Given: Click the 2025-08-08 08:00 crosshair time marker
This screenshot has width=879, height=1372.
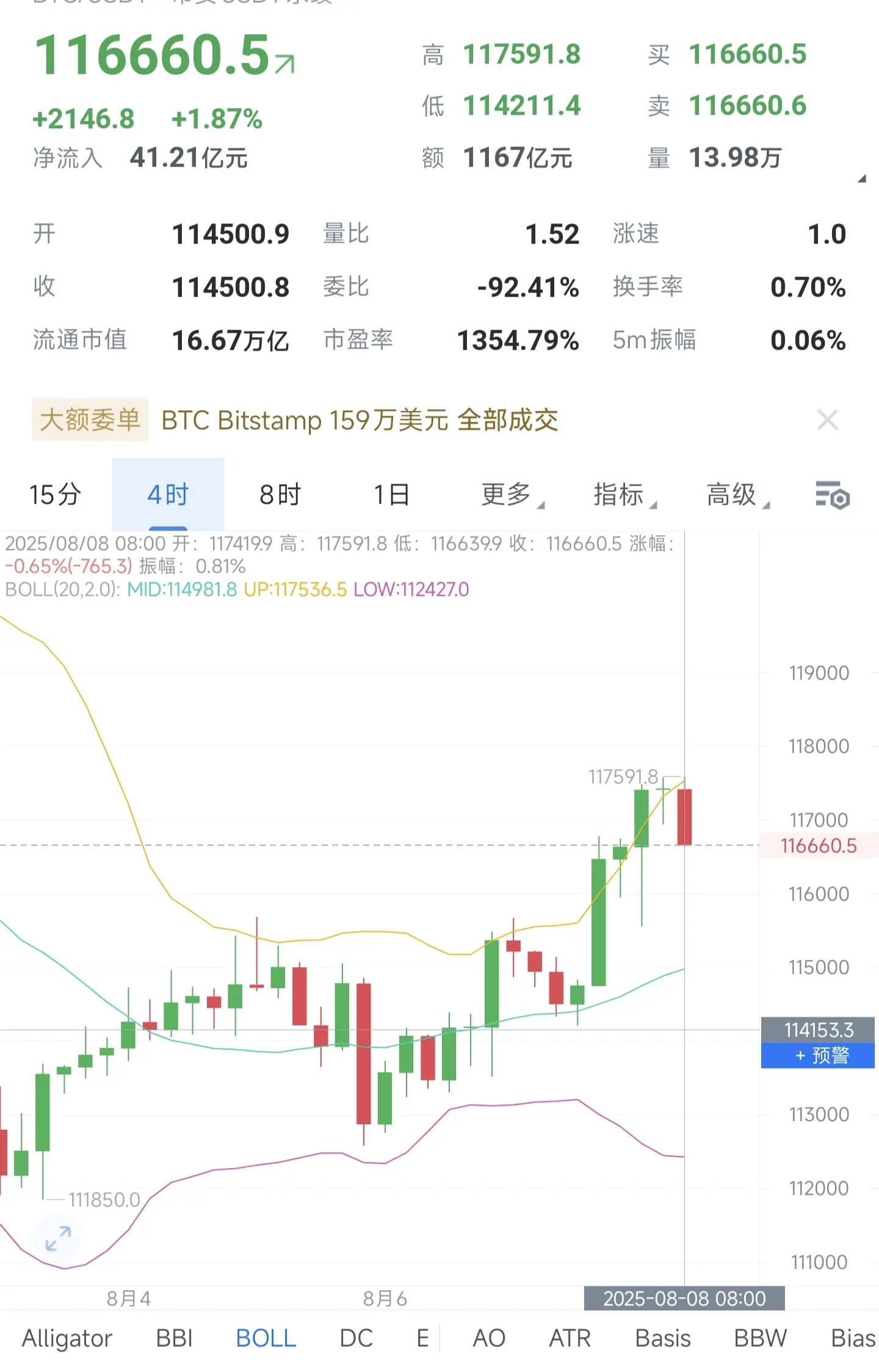Looking at the screenshot, I should click(684, 1298).
